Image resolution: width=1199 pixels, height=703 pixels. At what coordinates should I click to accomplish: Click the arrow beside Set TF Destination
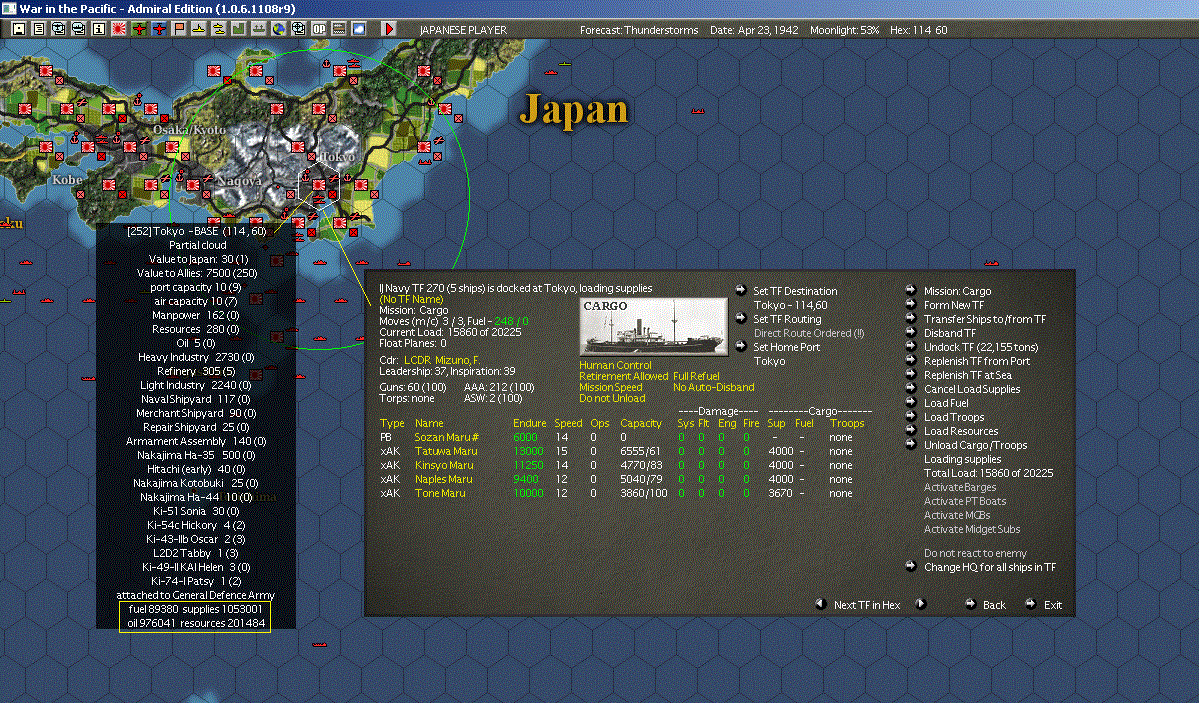(x=740, y=290)
